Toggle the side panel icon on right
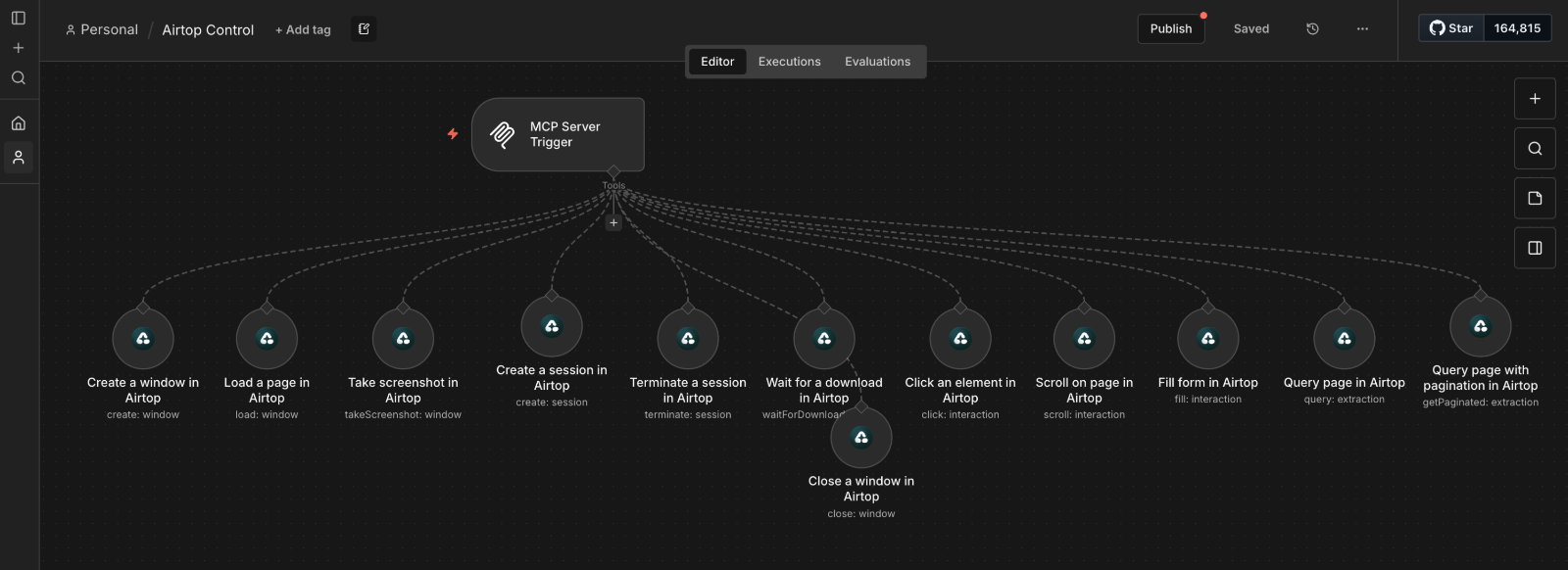This screenshot has height=570, width=1568. pyautogui.click(x=1535, y=248)
